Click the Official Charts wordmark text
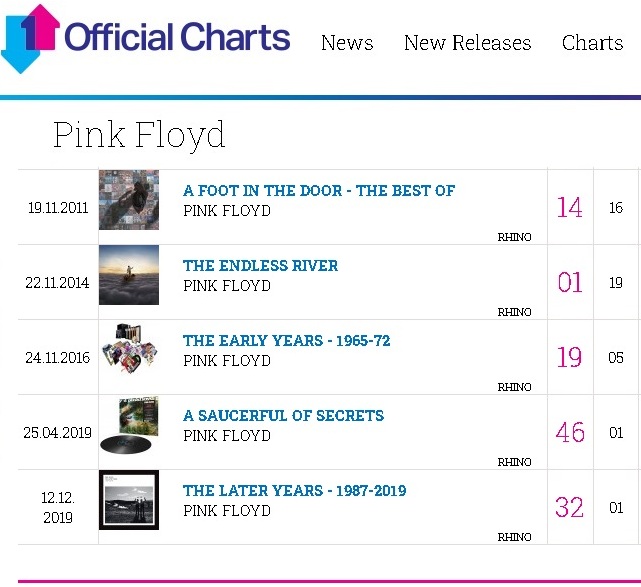Viewport: 641px width, 587px height. pos(177,38)
